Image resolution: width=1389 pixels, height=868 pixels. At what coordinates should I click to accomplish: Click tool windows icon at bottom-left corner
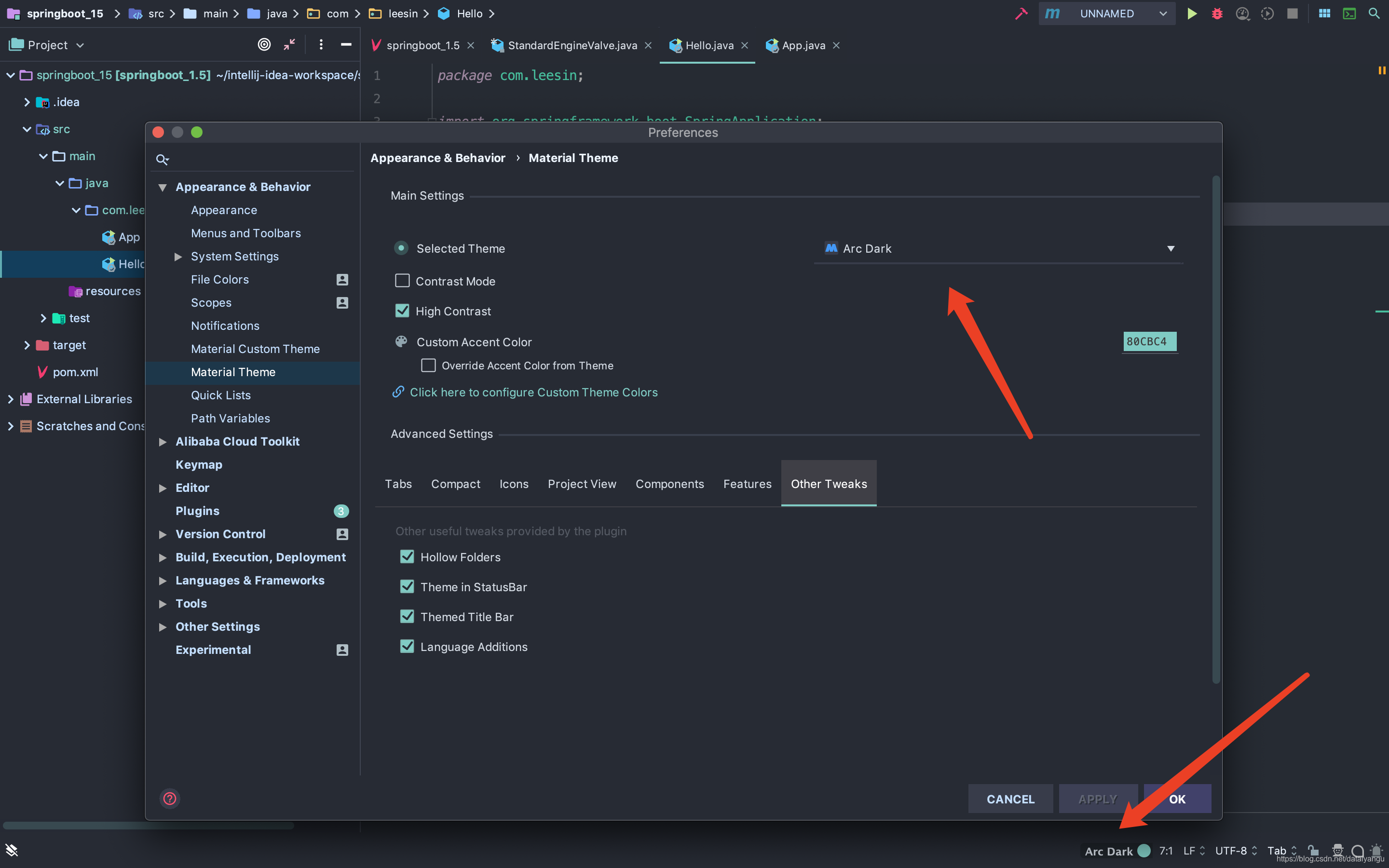[x=12, y=850]
